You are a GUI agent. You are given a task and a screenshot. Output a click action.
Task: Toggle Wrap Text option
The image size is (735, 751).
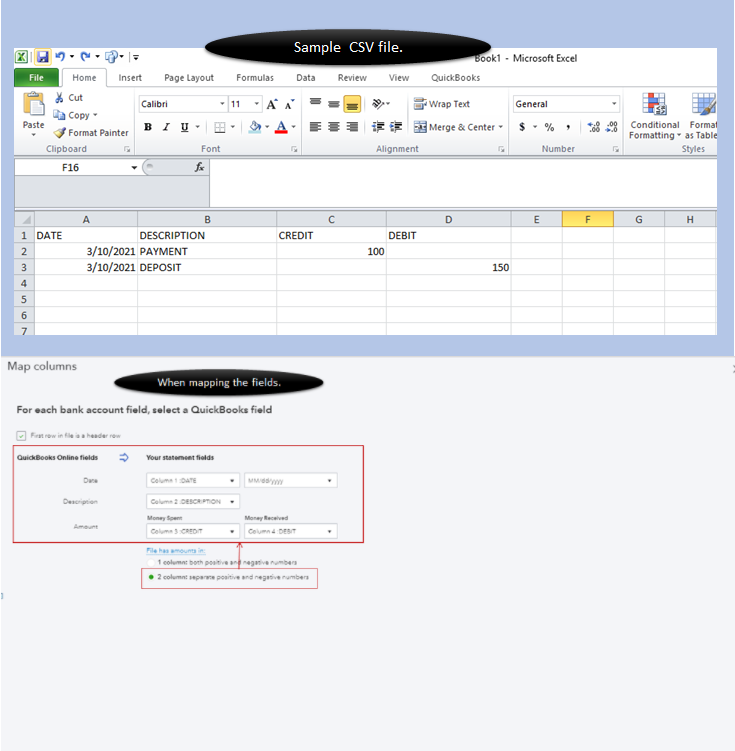tap(441, 104)
